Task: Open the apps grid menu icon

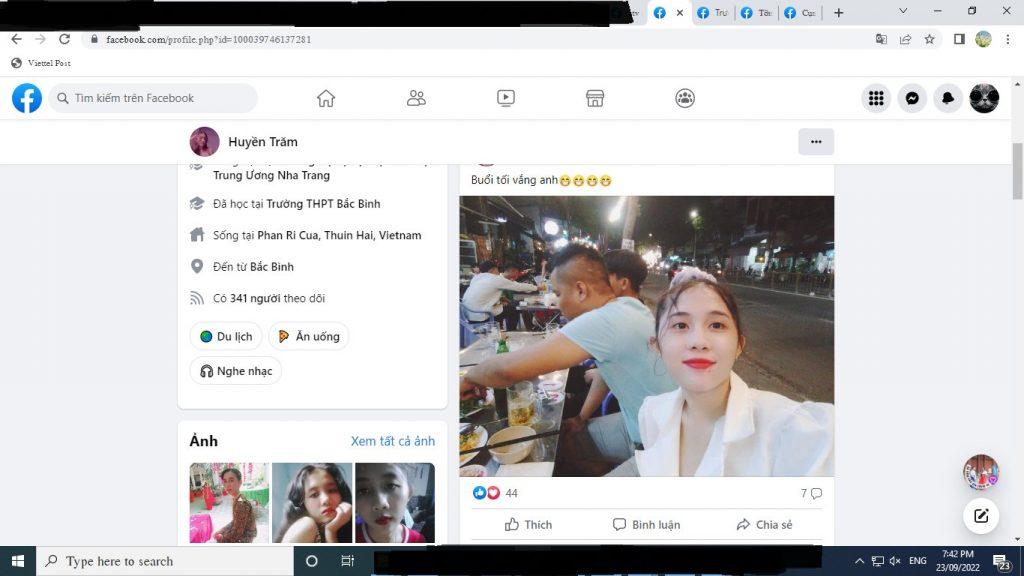Action: [x=876, y=98]
